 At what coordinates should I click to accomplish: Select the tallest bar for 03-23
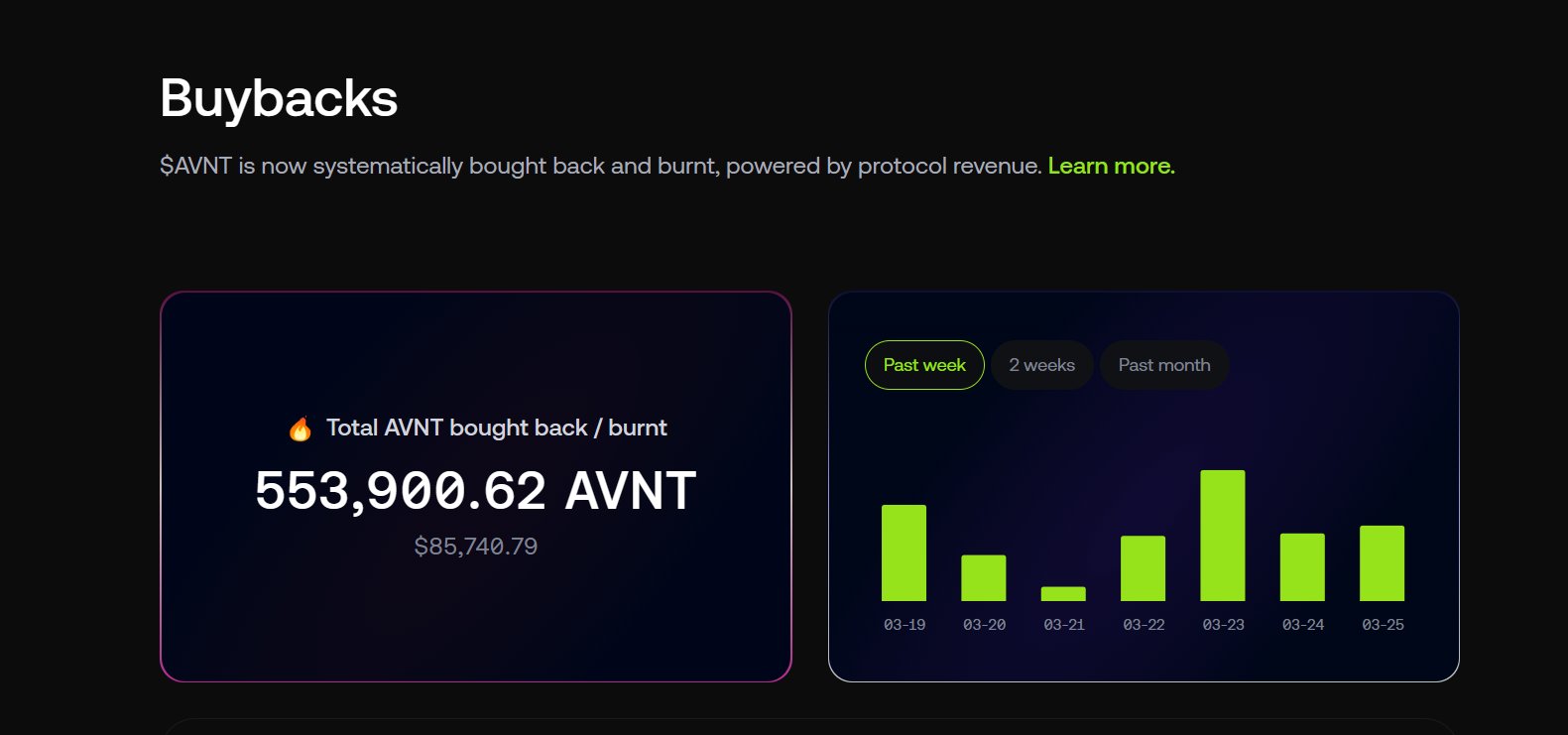coord(1222,536)
